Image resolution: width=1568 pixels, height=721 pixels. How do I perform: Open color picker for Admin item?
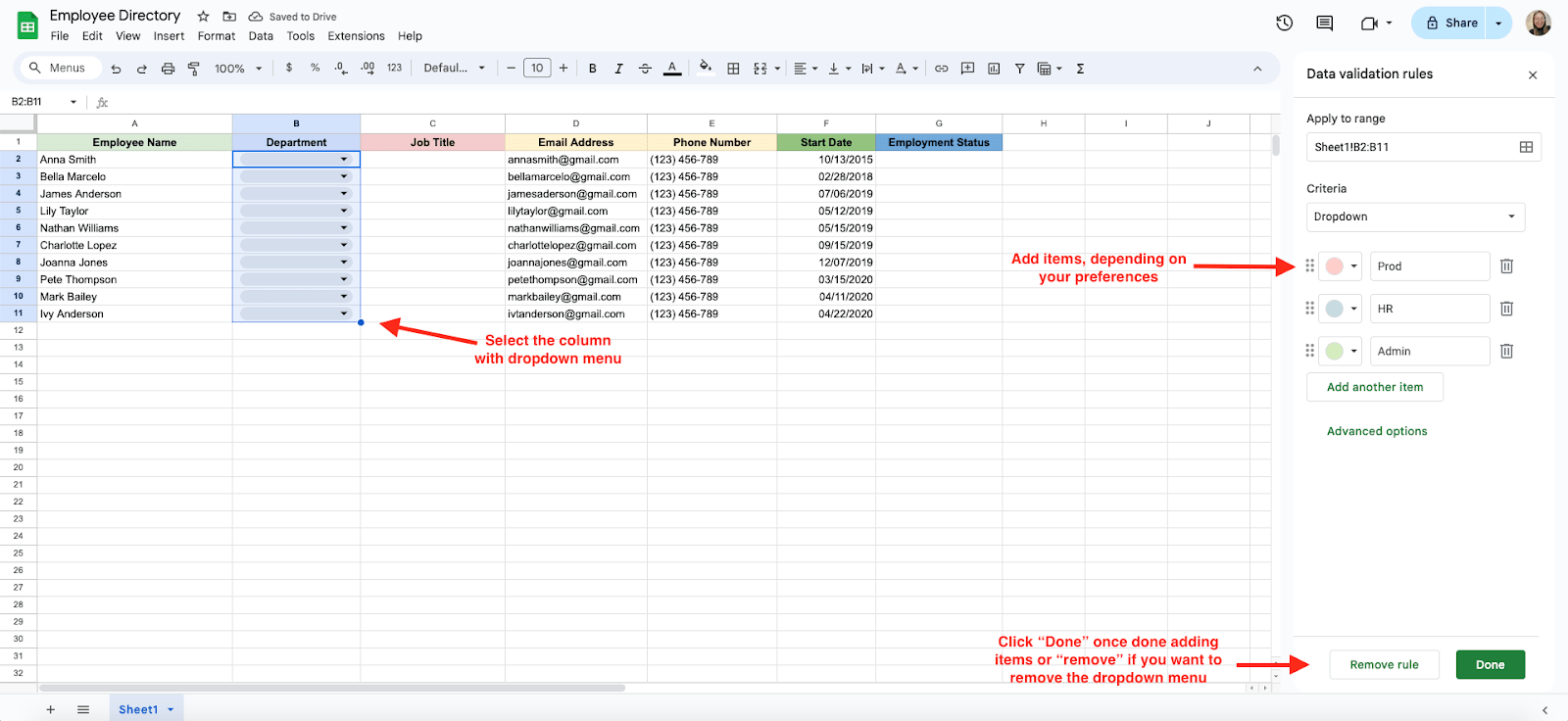pos(1341,351)
